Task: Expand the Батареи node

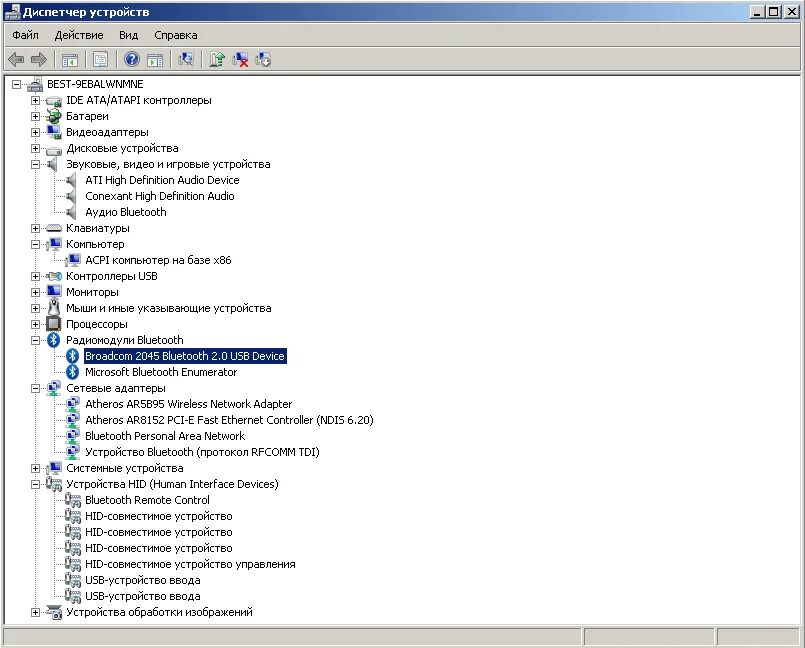Action: click(x=35, y=116)
